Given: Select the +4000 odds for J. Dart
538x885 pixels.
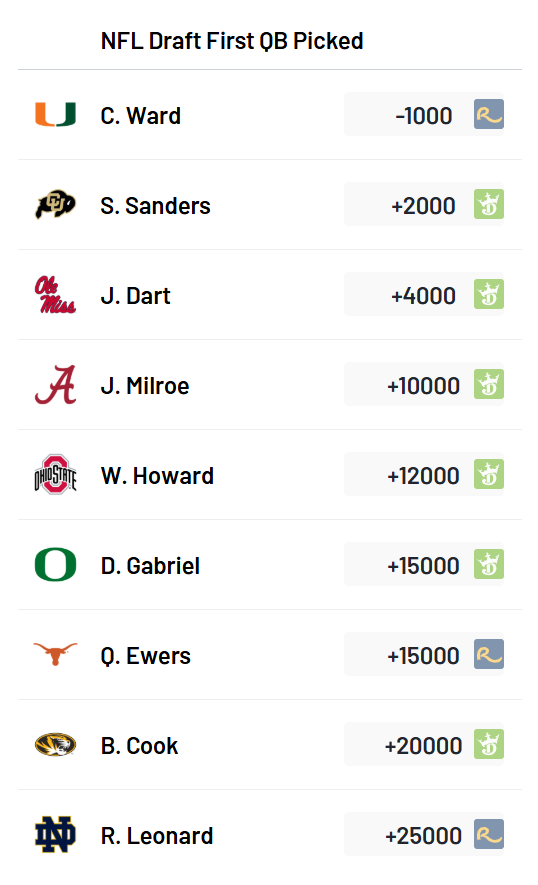Looking at the screenshot, I should point(424,295).
